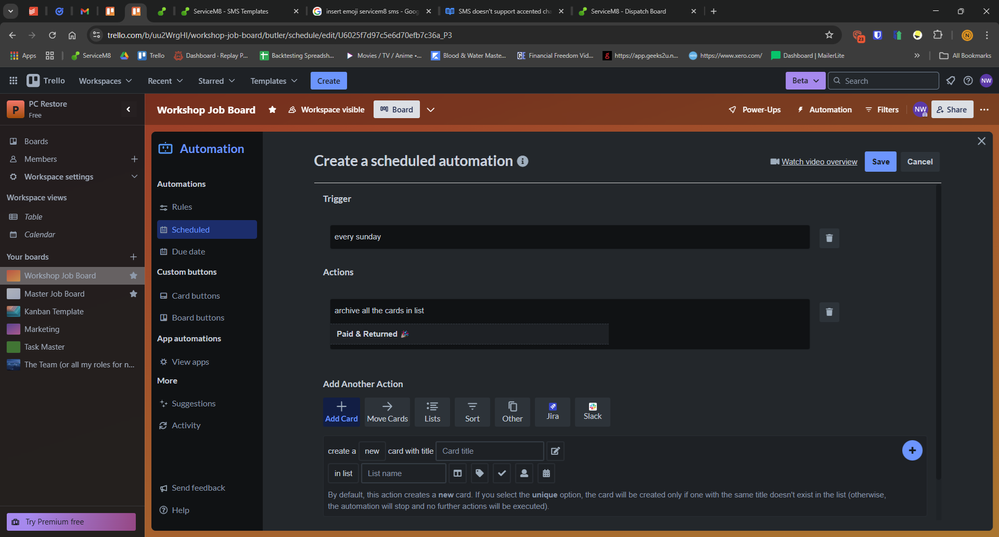Click the blue Create button

(x=328, y=81)
